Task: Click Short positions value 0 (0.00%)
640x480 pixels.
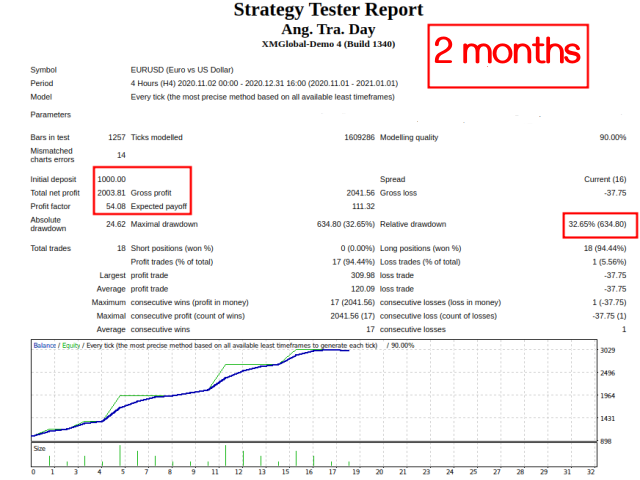Action: coord(358,248)
